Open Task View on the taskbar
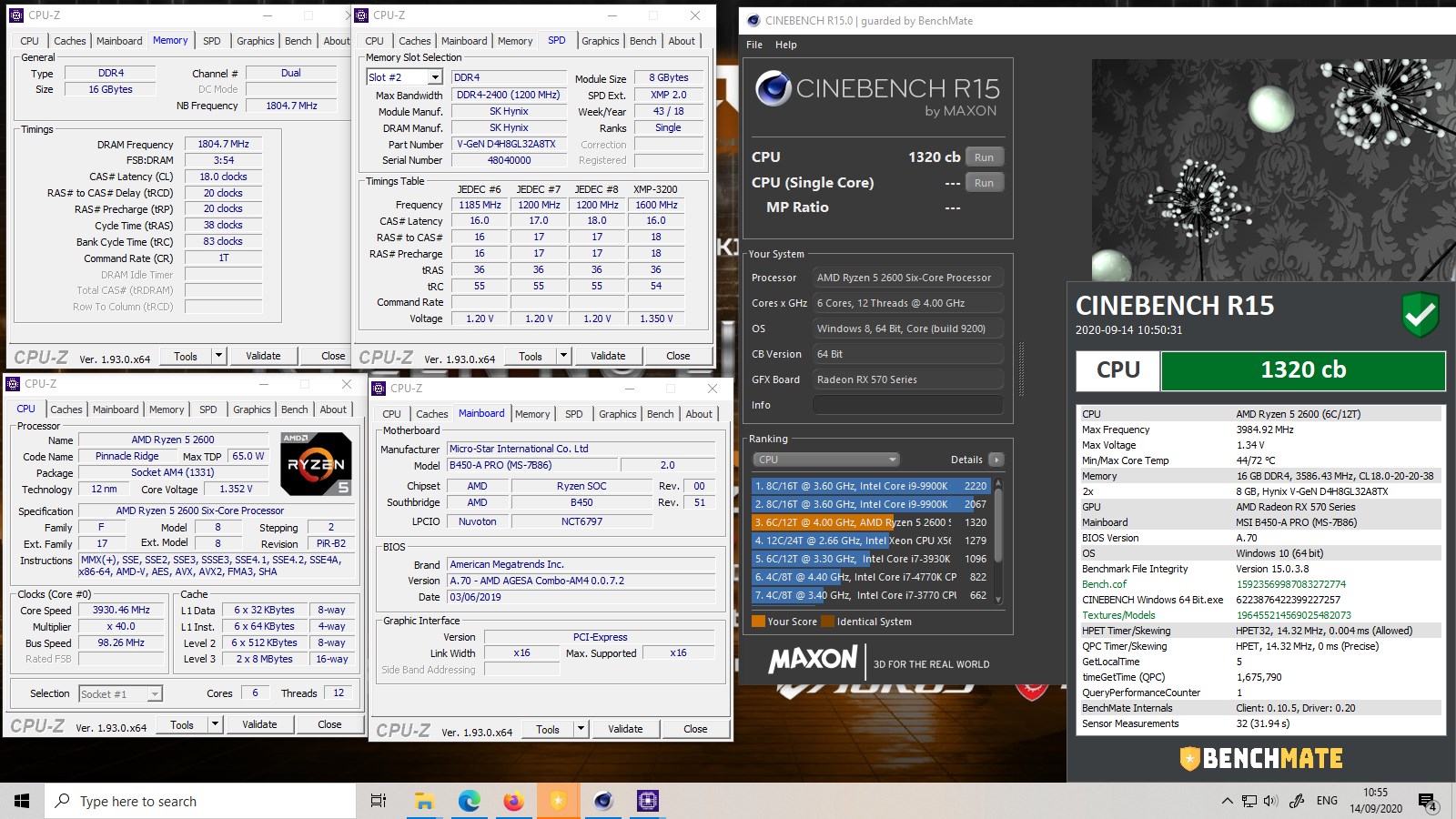1456x819 pixels. coord(379,801)
